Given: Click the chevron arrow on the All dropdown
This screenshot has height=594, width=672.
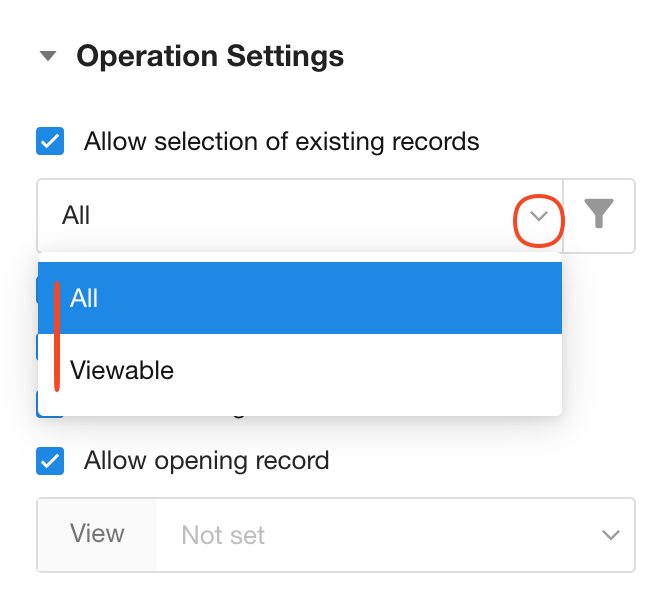Looking at the screenshot, I should point(540,216).
